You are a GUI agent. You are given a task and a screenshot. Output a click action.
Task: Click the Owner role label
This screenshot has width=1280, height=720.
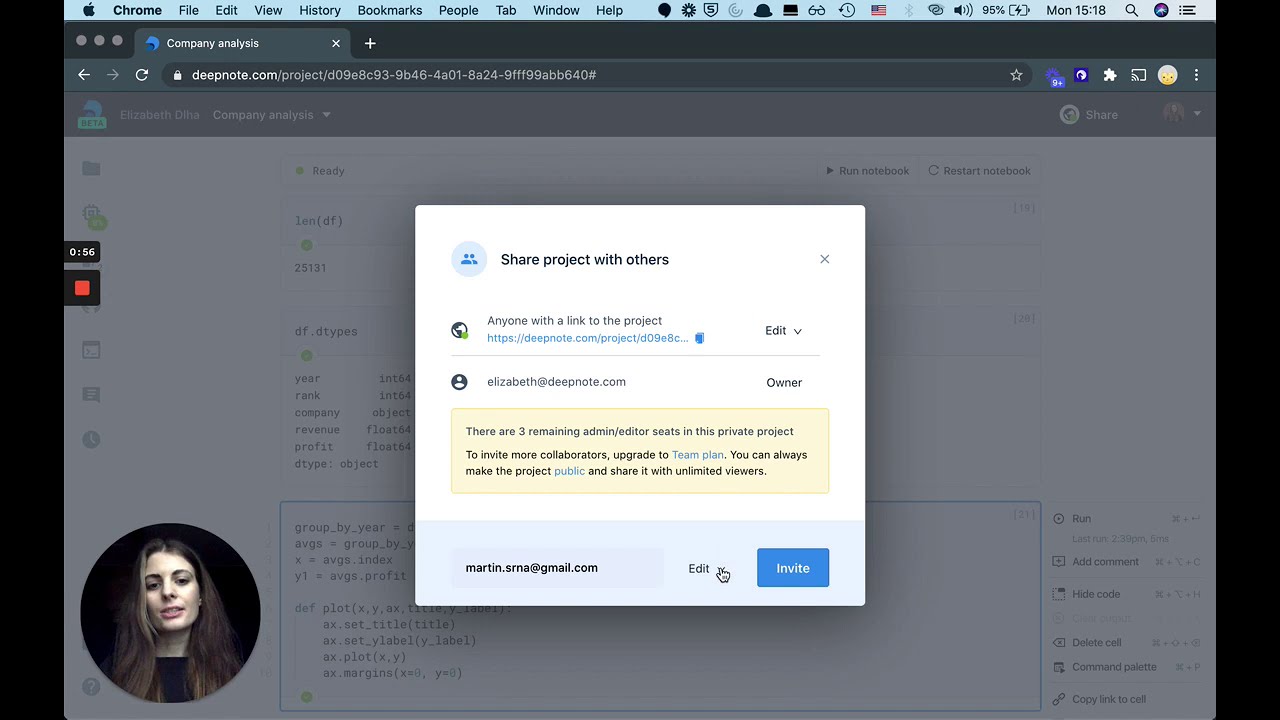[x=784, y=383]
